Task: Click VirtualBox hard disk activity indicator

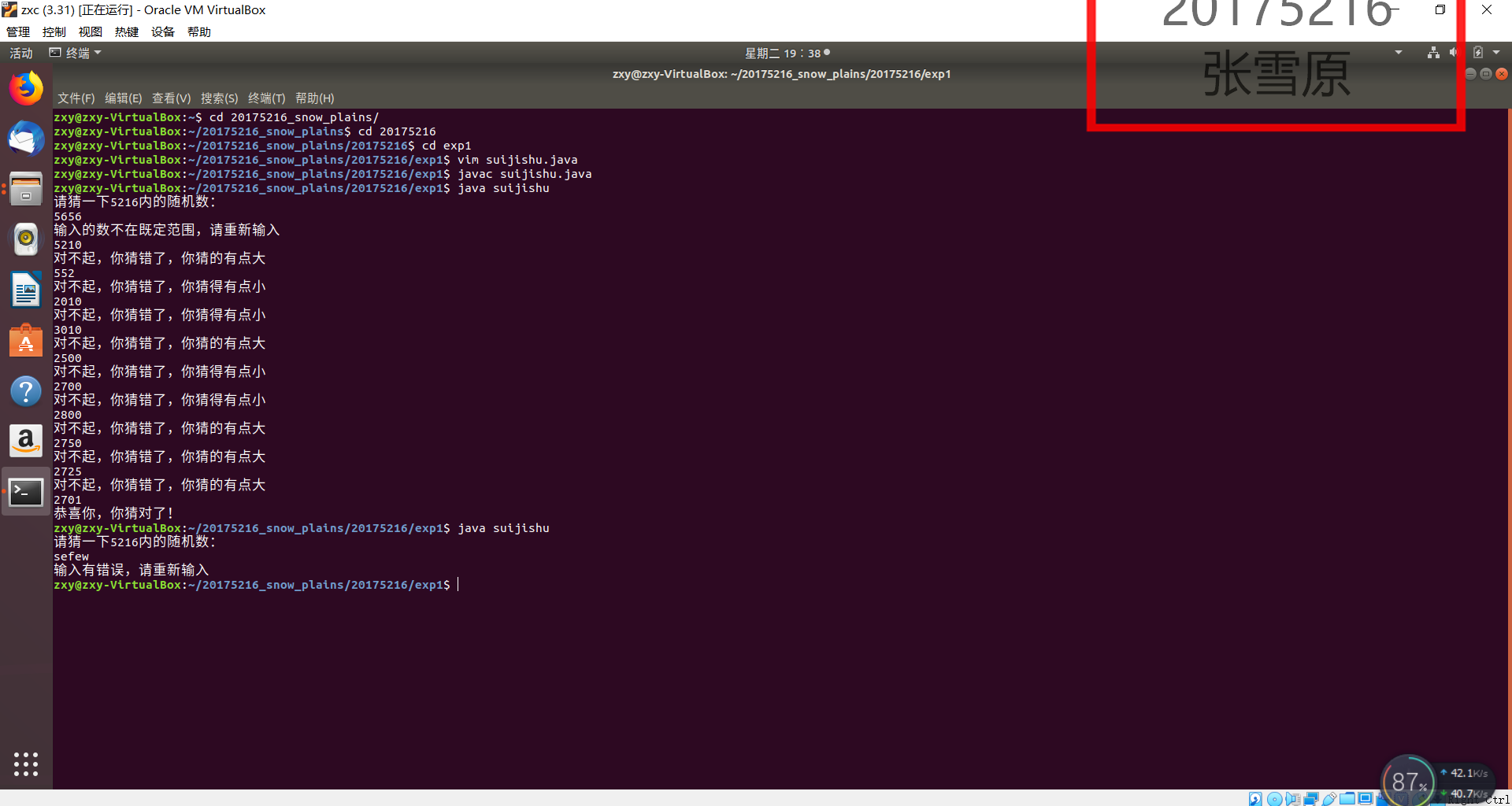Action: (1255, 799)
